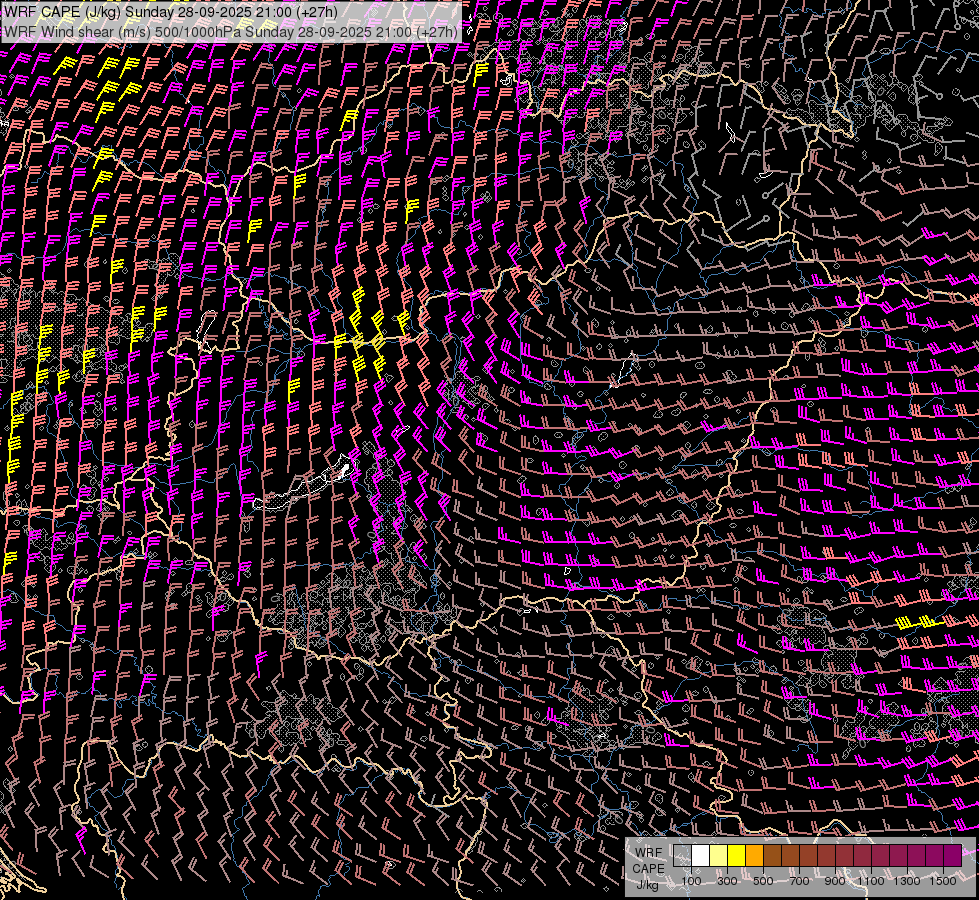The width and height of the screenshot is (979, 900).
Task: Click the 1500 label on legend
Action: [943, 881]
